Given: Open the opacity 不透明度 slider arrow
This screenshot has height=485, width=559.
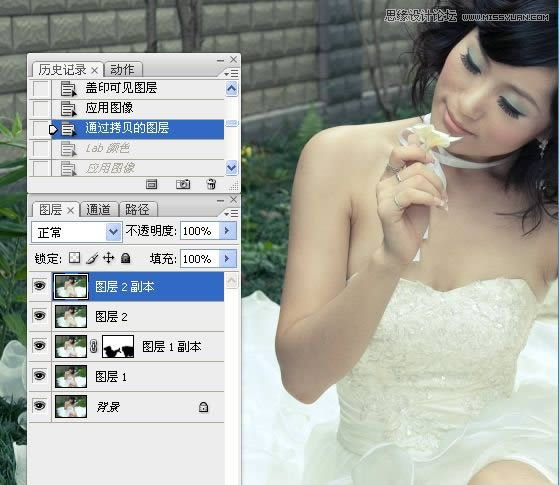Looking at the screenshot, I should coord(227,231).
